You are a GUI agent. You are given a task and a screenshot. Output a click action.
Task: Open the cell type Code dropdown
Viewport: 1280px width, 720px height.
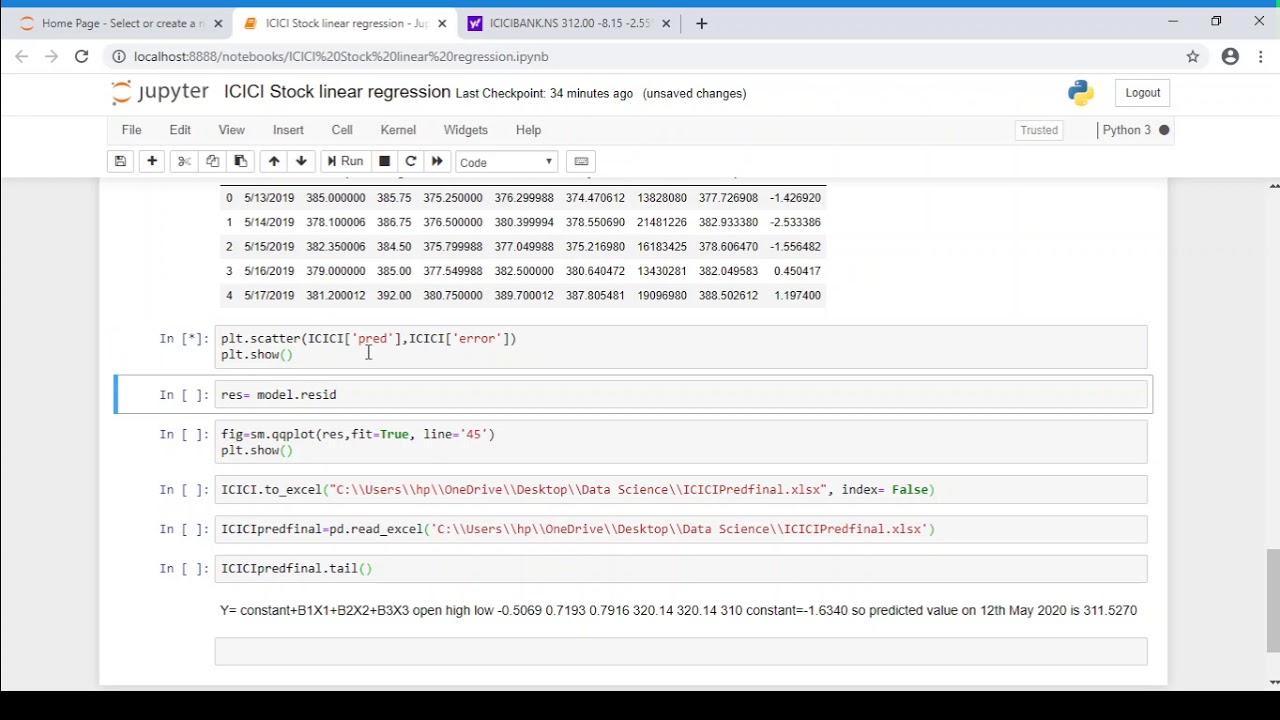point(506,162)
